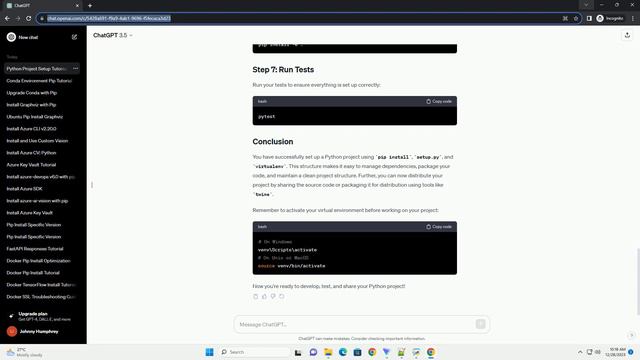Open the Chrome three-dot menu
Screen dimensions: 640x360
click(633, 18)
